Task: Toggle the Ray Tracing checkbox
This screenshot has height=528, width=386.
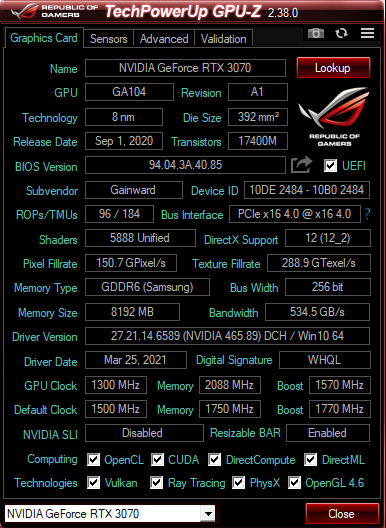Action: point(156,483)
